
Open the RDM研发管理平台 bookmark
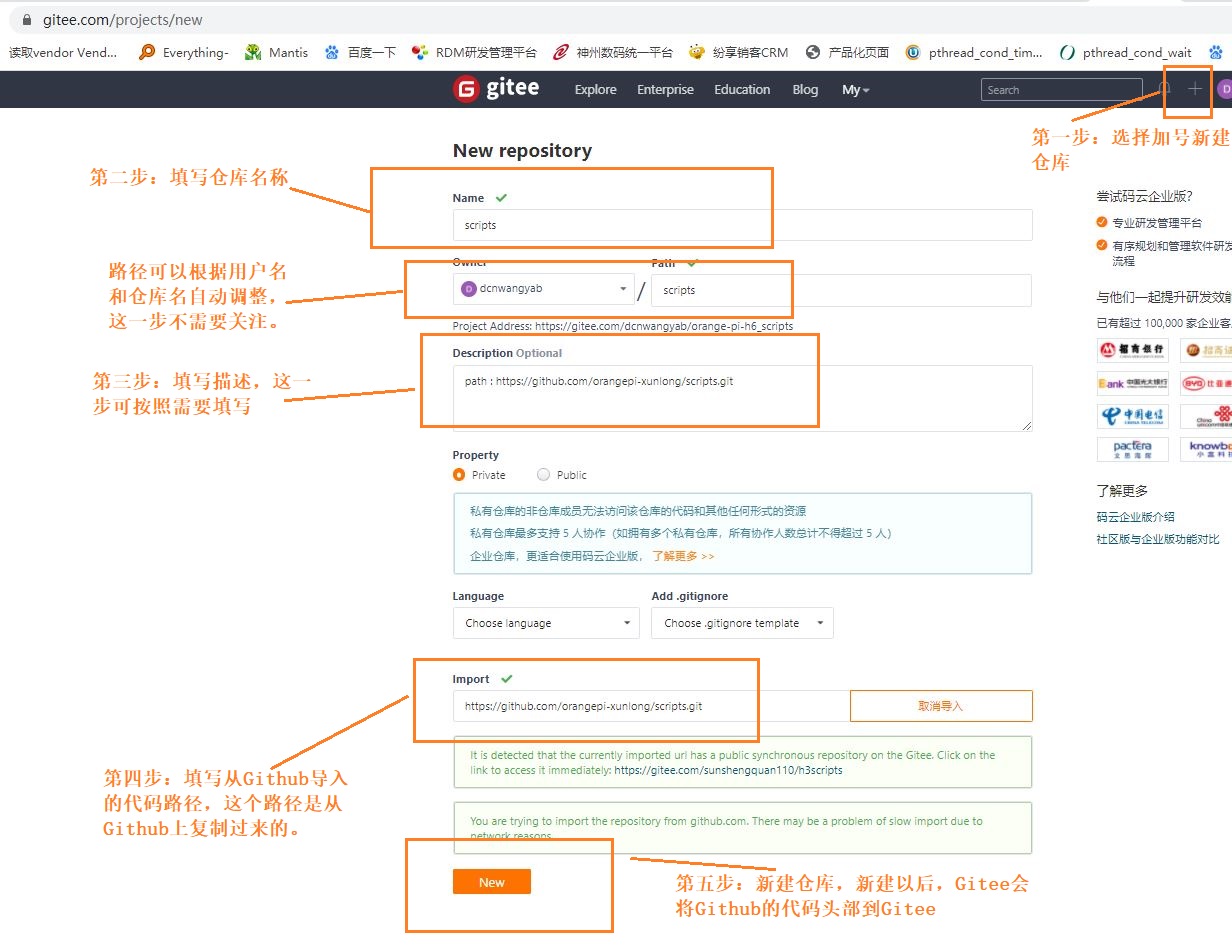click(474, 52)
